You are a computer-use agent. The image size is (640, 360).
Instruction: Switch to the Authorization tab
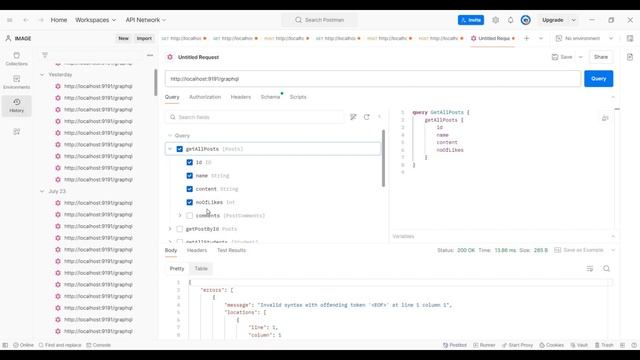[x=205, y=97]
